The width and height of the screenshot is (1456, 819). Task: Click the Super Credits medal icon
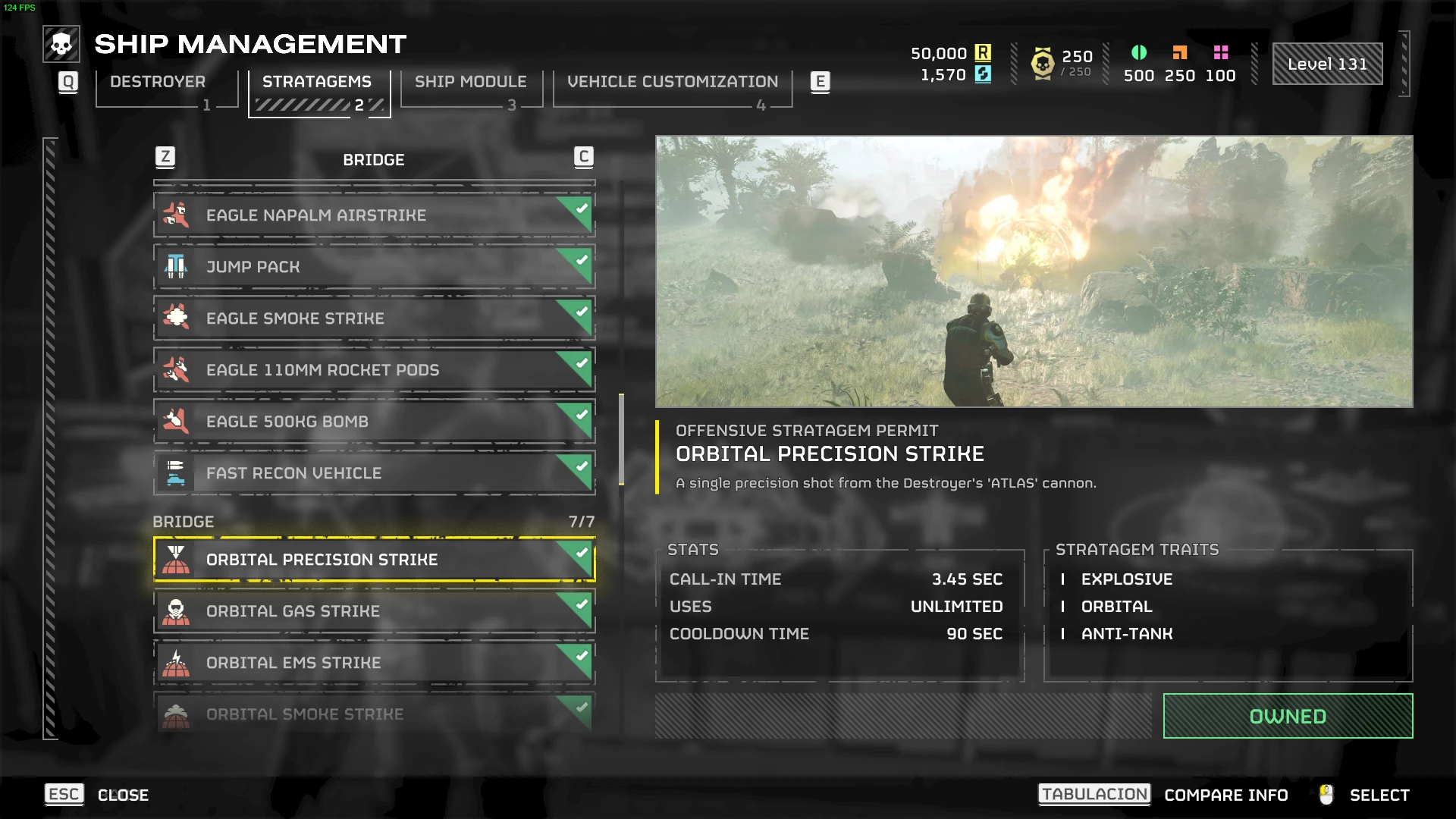point(1043,63)
